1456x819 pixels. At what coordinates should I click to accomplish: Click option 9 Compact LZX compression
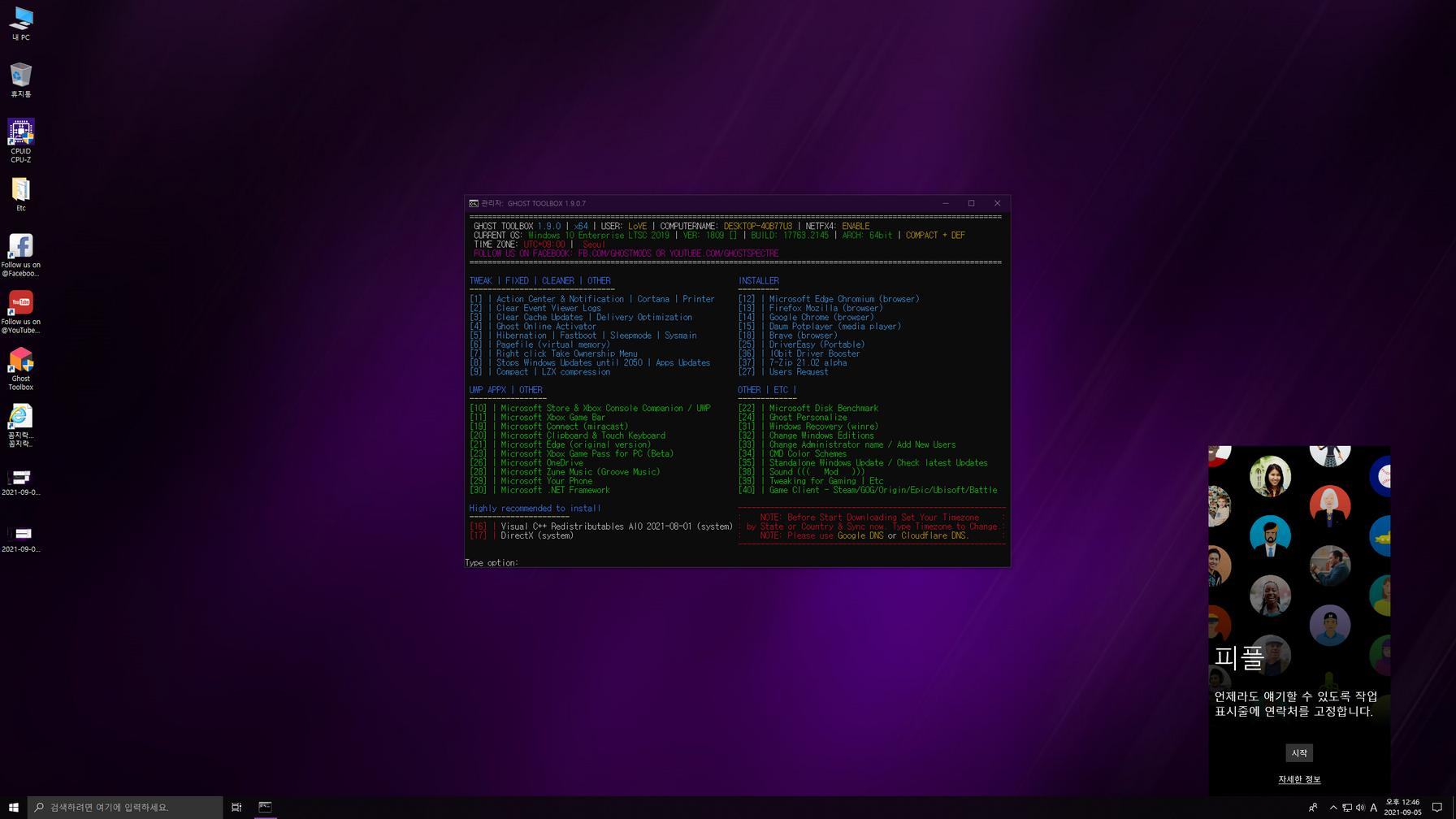click(x=539, y=372)
